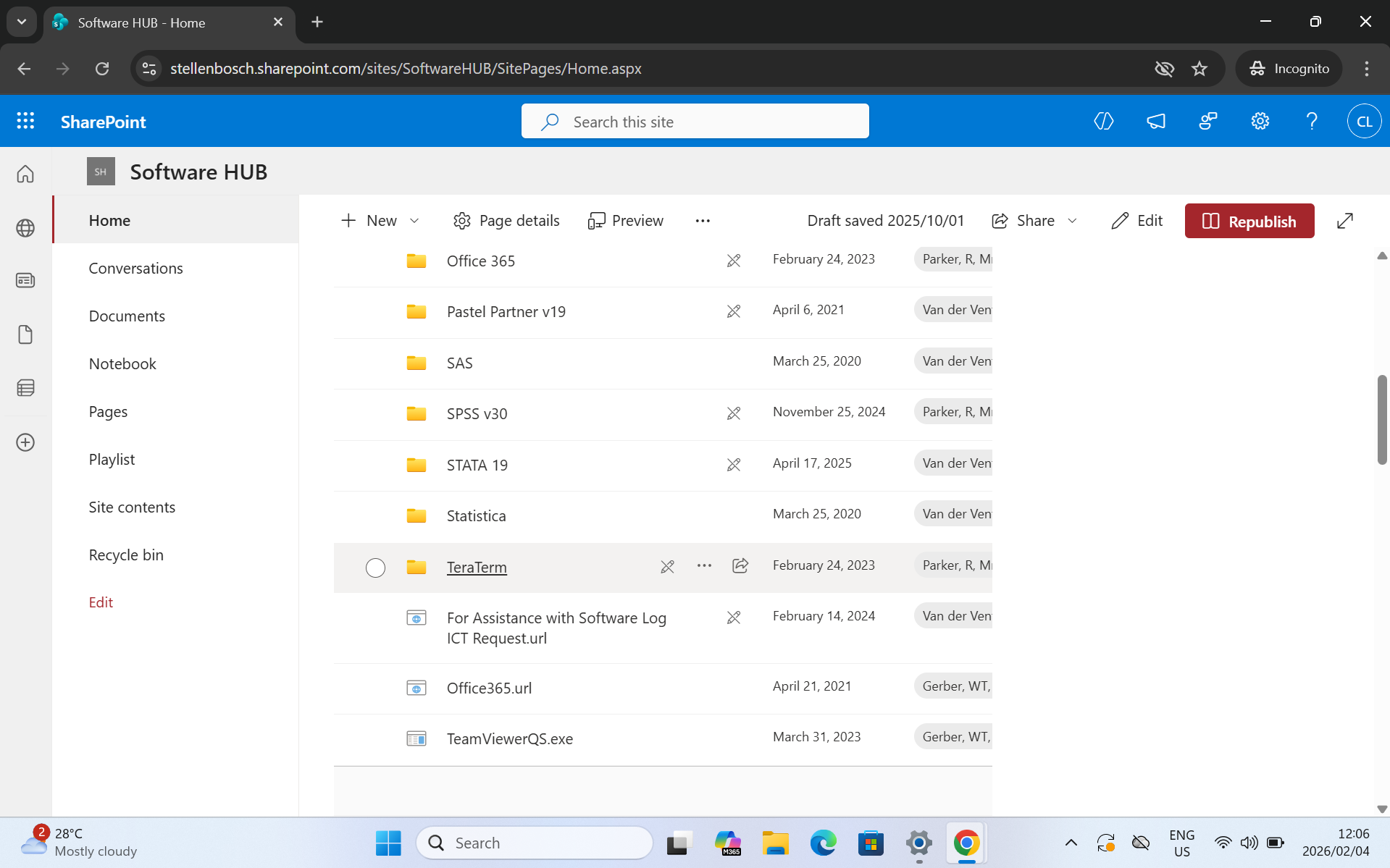Go to Documents in site navigation
The height and width of the screenshot is (868, 1390).
(x=127, y=316)
